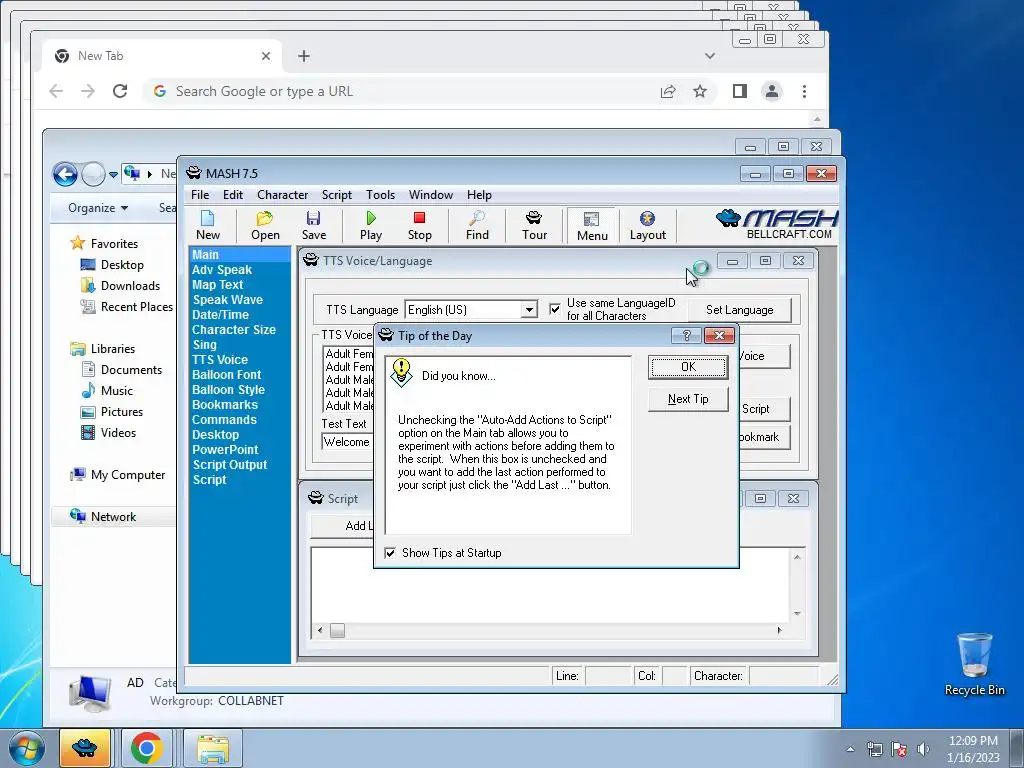Open the Character menu
Image resolution: width=1024 pixels, height=768 pixels.
click(282, 195)
